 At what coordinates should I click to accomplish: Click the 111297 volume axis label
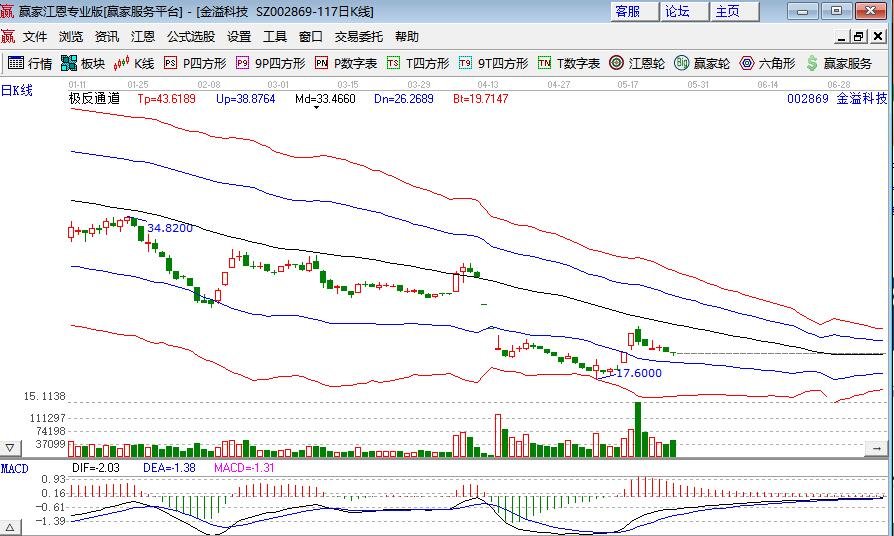click(x=50, y=418)
